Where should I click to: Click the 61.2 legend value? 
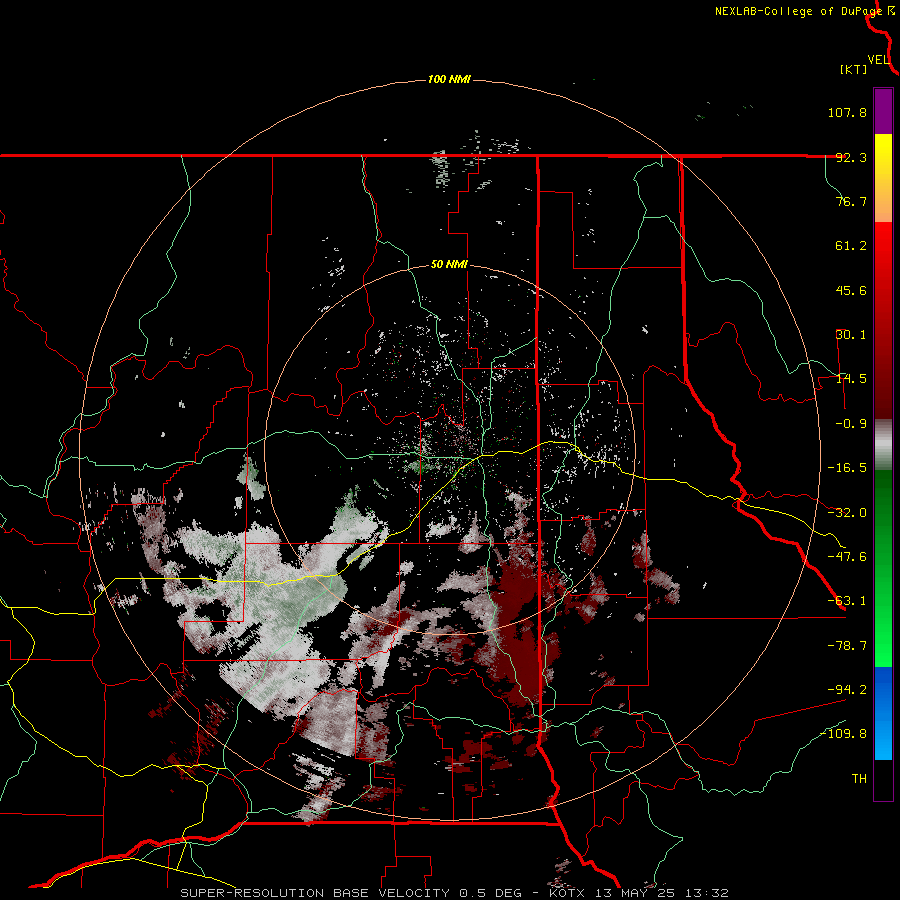[851, 246]
